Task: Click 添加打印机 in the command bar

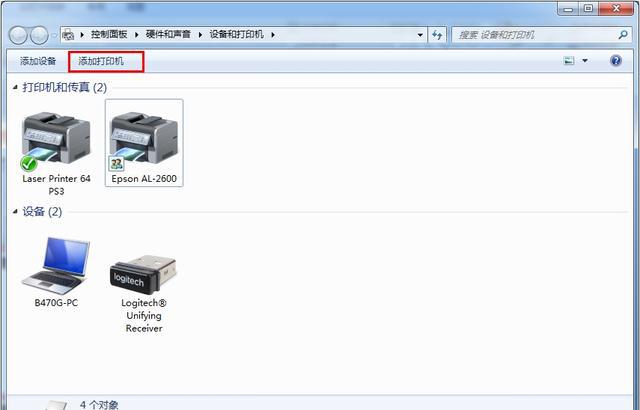Action: point(101,61)
